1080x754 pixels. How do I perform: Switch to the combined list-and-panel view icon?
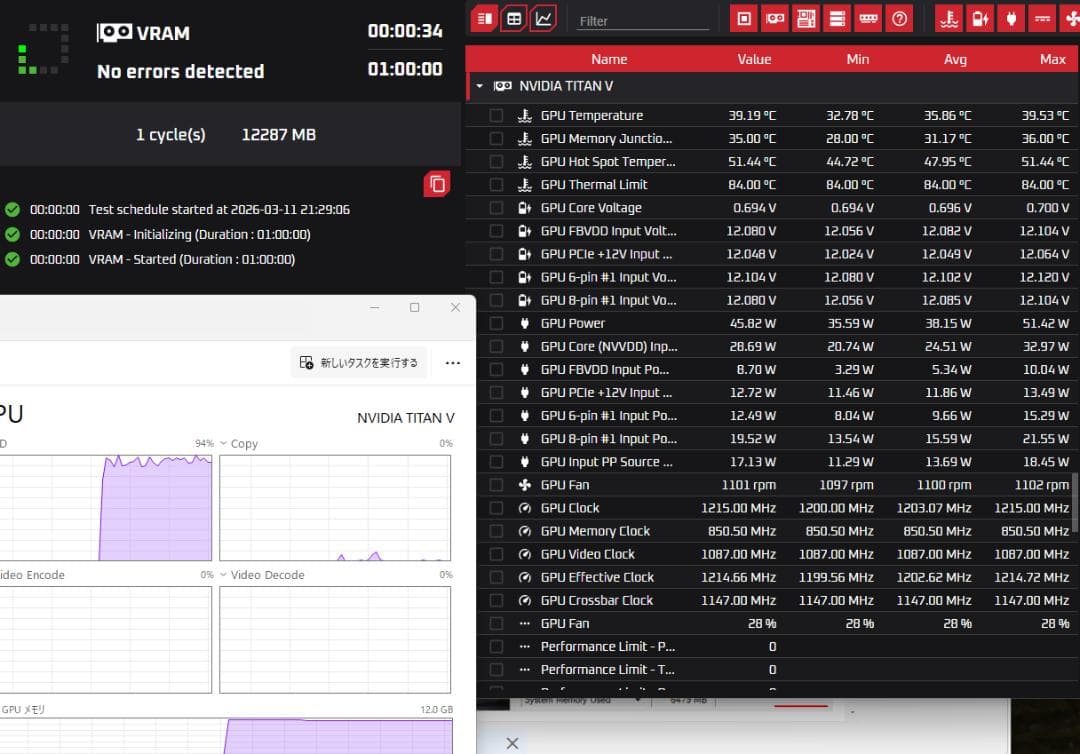pos(485,19)
